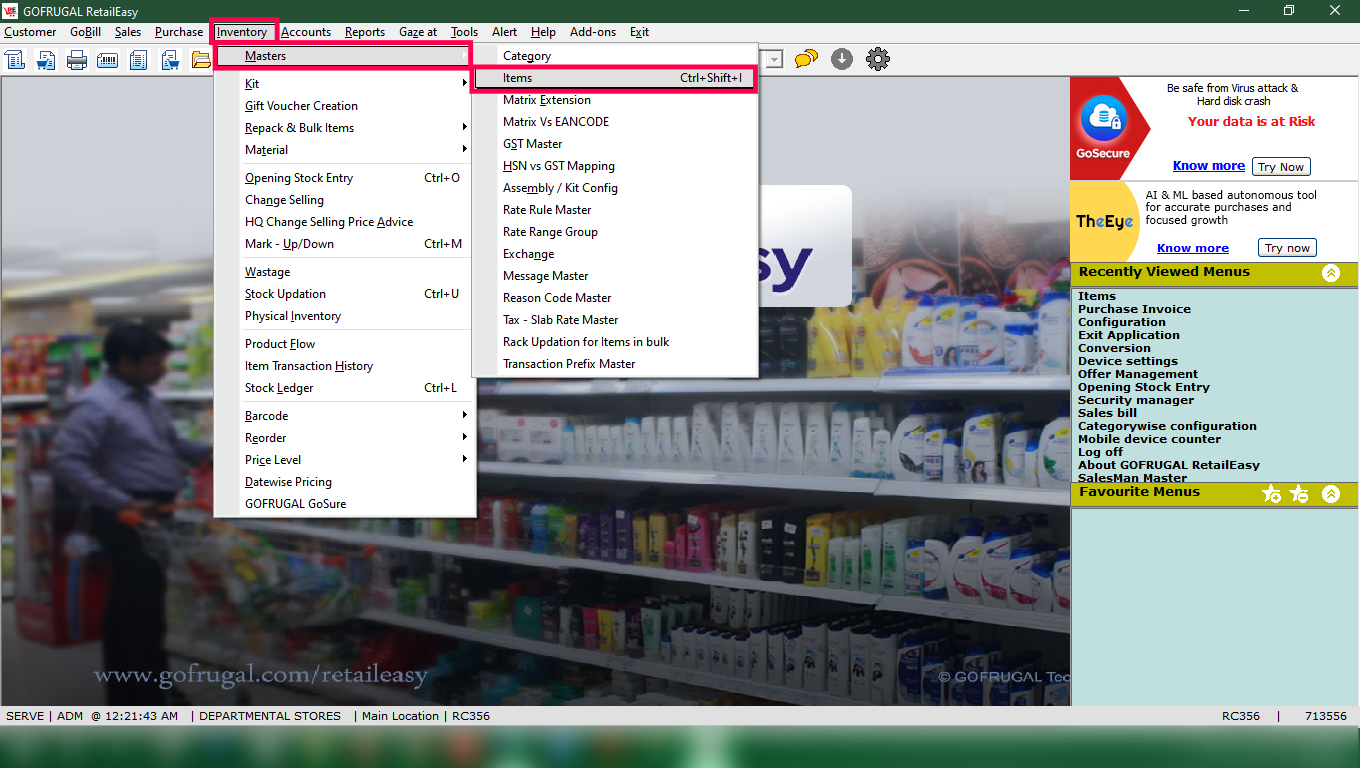This screenshot has width=1360, height=768.
Task: Open the Tools menu
Action: click(464, 32)
